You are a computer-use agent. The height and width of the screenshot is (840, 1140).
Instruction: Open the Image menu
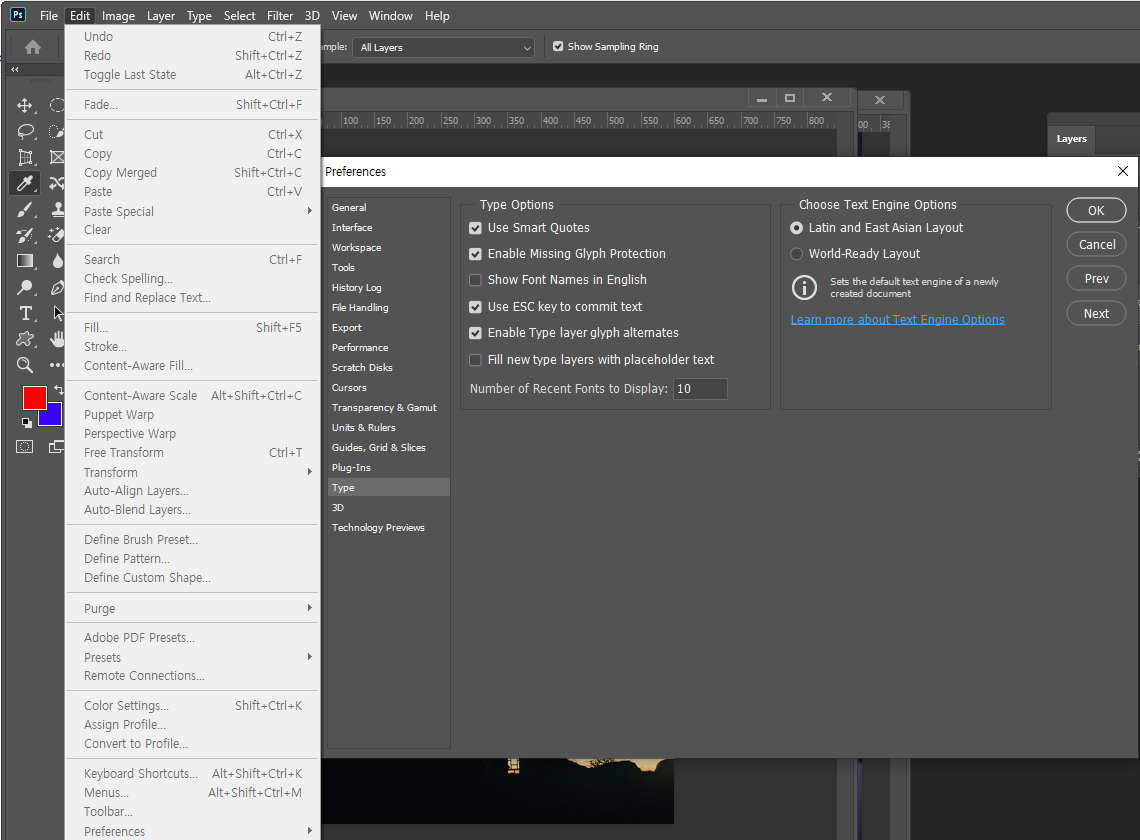tap(119, 15)
